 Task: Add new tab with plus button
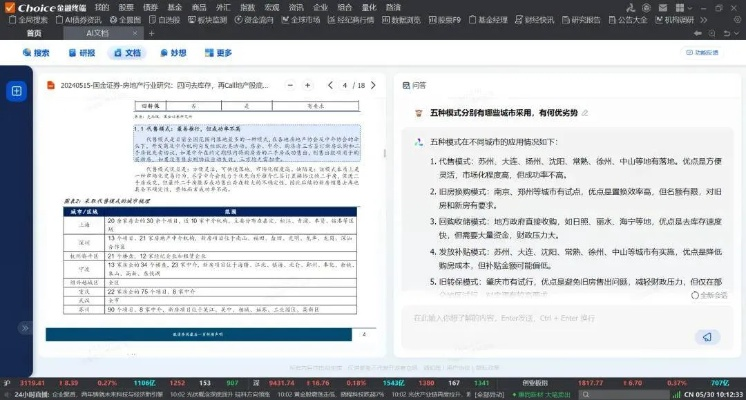click(151, 33)
